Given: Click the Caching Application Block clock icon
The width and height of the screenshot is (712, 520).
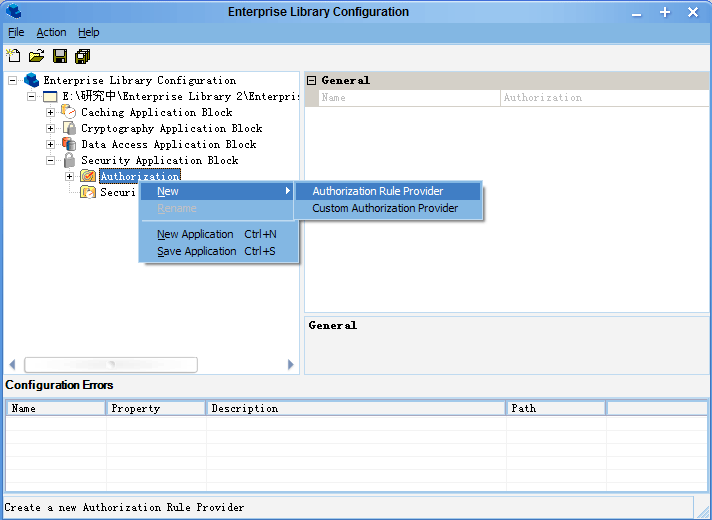Looking at the screenshot, I should pos(69,112).
